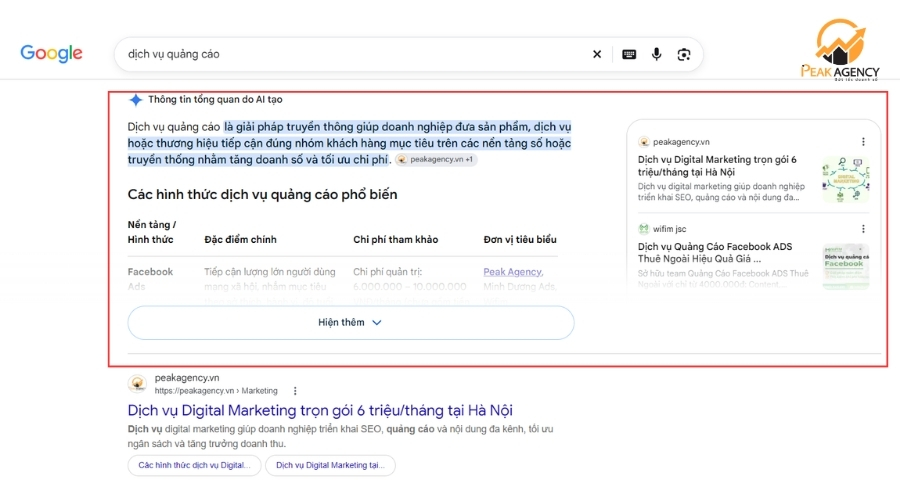
Task: Open the Google logo homepage
Action: tap(51, 53)
